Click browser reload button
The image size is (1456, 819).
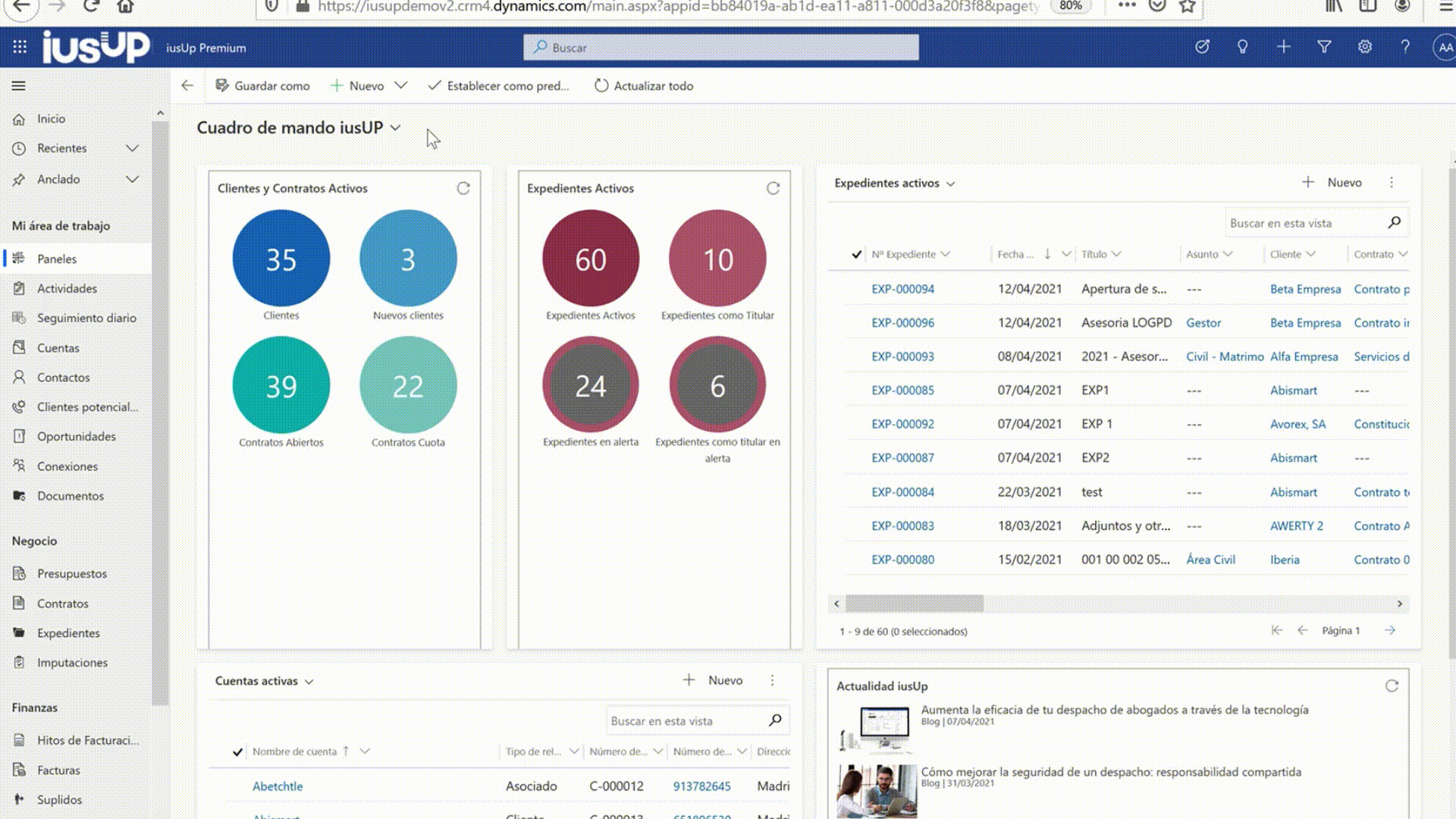pos(91,6)
